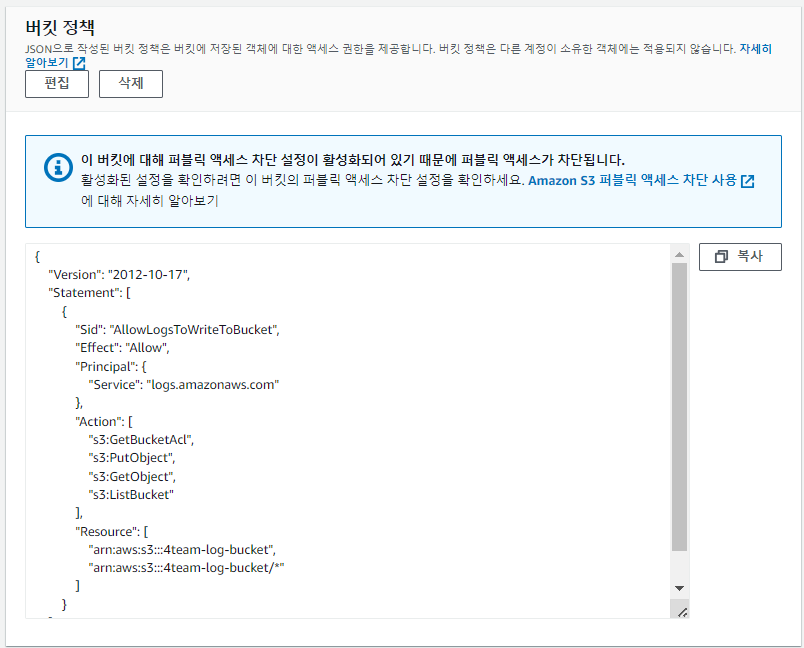Click the "Resource": [ line
Image resolution: width=804 pixels, height=648 pixels.
click(x=111, y=532)
